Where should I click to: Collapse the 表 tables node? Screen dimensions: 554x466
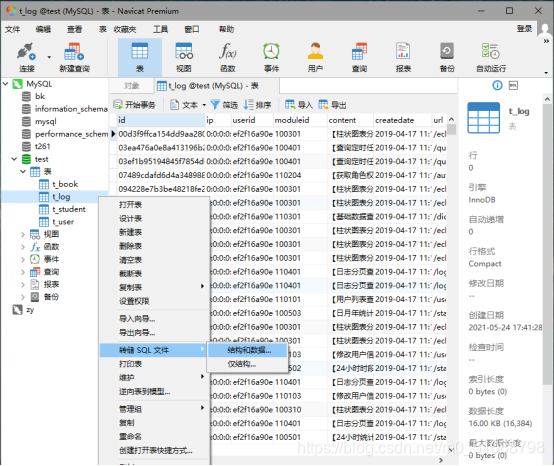23,172
